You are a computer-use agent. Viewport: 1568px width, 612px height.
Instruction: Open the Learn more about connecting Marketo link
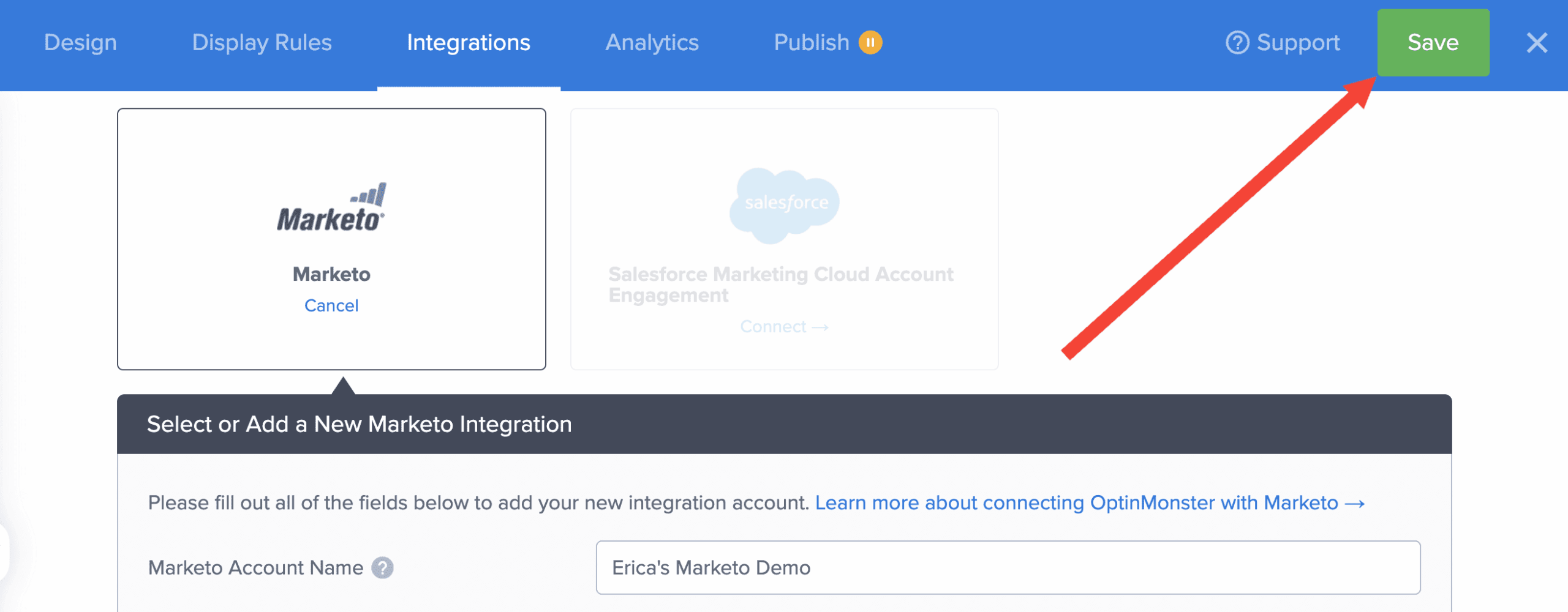tap(1090, 503)
